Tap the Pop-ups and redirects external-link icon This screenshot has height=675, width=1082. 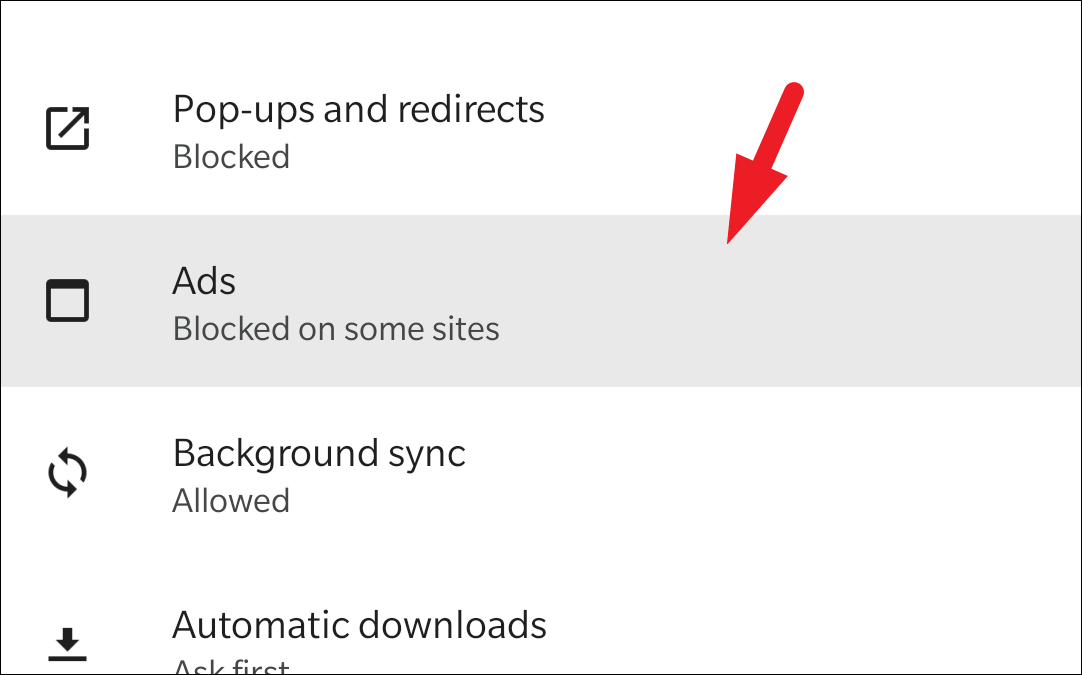pyautogui.click(x=68, y=128)
